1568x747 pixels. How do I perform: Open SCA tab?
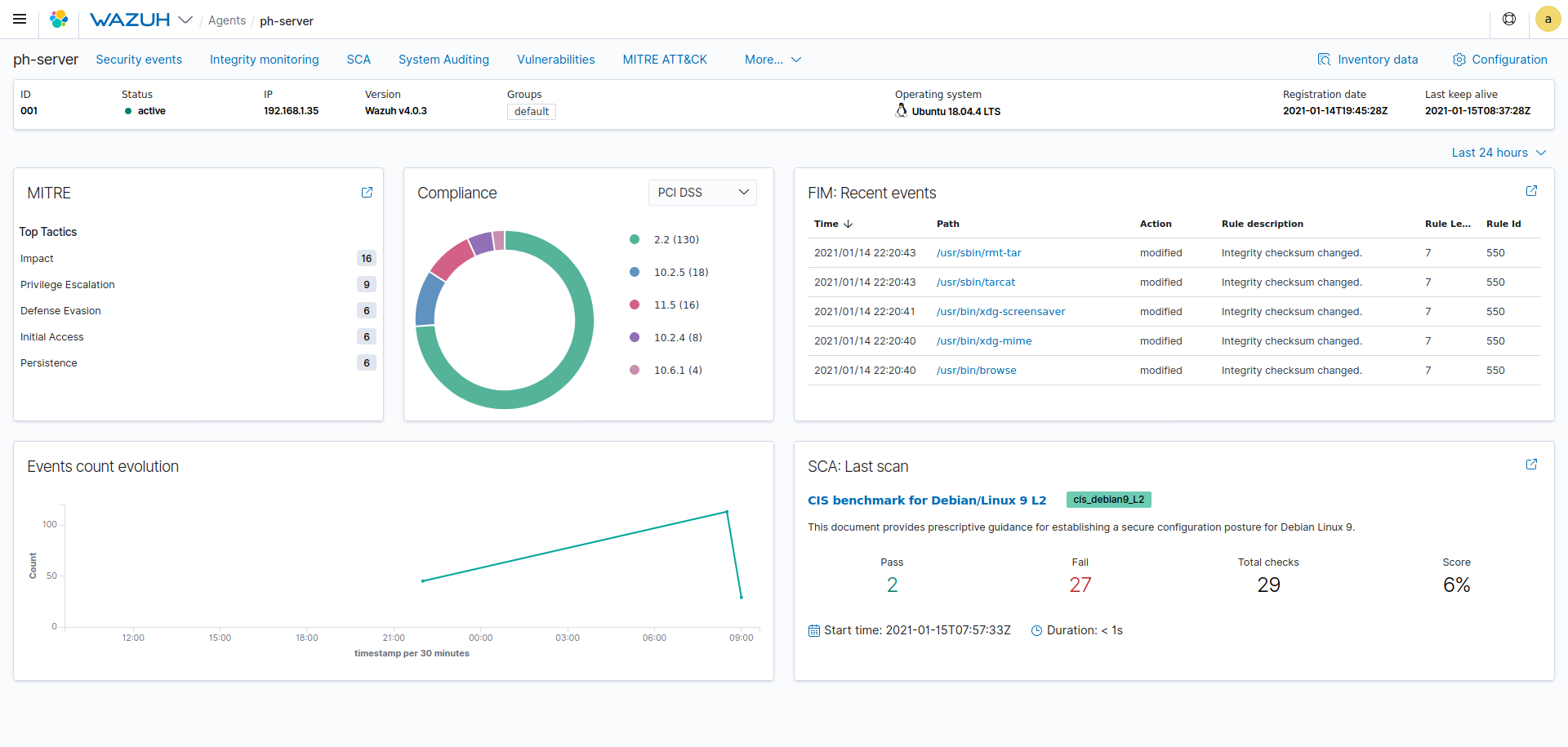pyautogui.click(x=359, y=60)
